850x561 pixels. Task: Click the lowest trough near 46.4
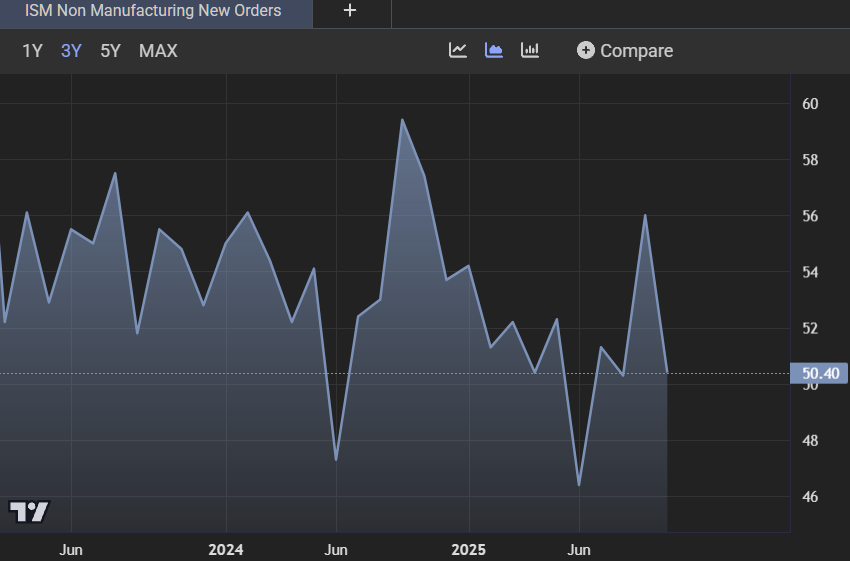579,485
